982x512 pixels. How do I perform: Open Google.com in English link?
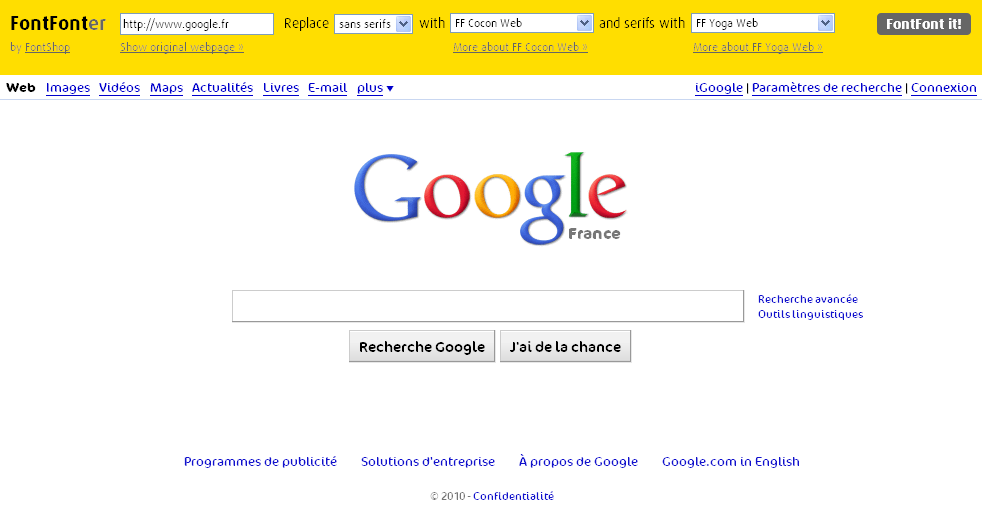point(731,461)
